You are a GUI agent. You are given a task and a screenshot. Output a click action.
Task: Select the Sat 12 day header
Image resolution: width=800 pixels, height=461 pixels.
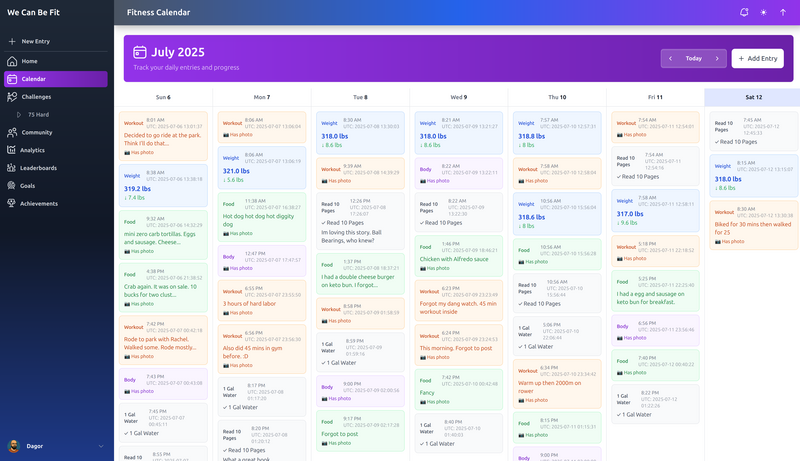point(753,97)
